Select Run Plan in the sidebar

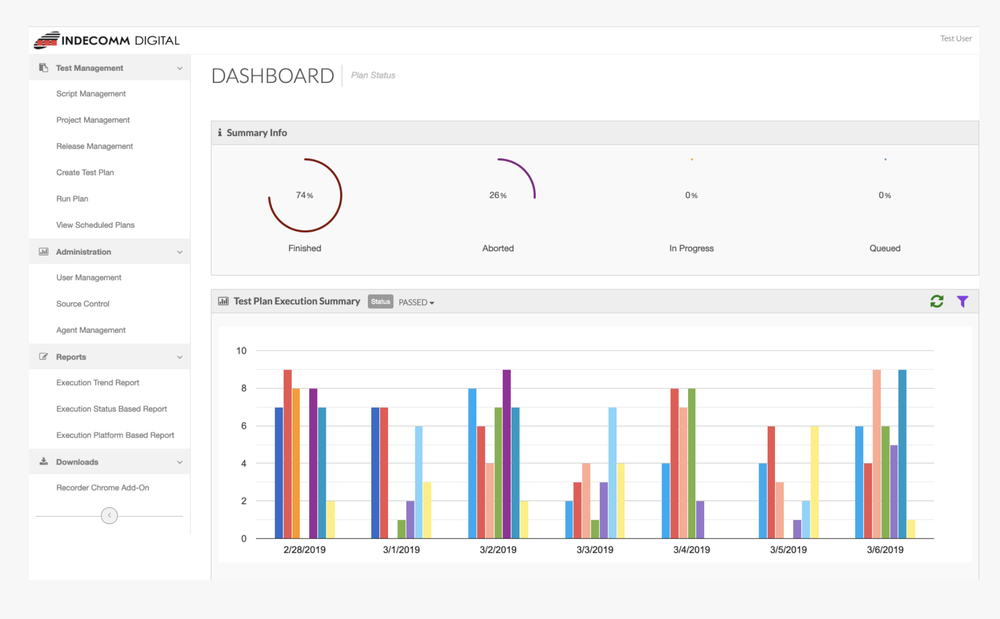coord(72,198)
